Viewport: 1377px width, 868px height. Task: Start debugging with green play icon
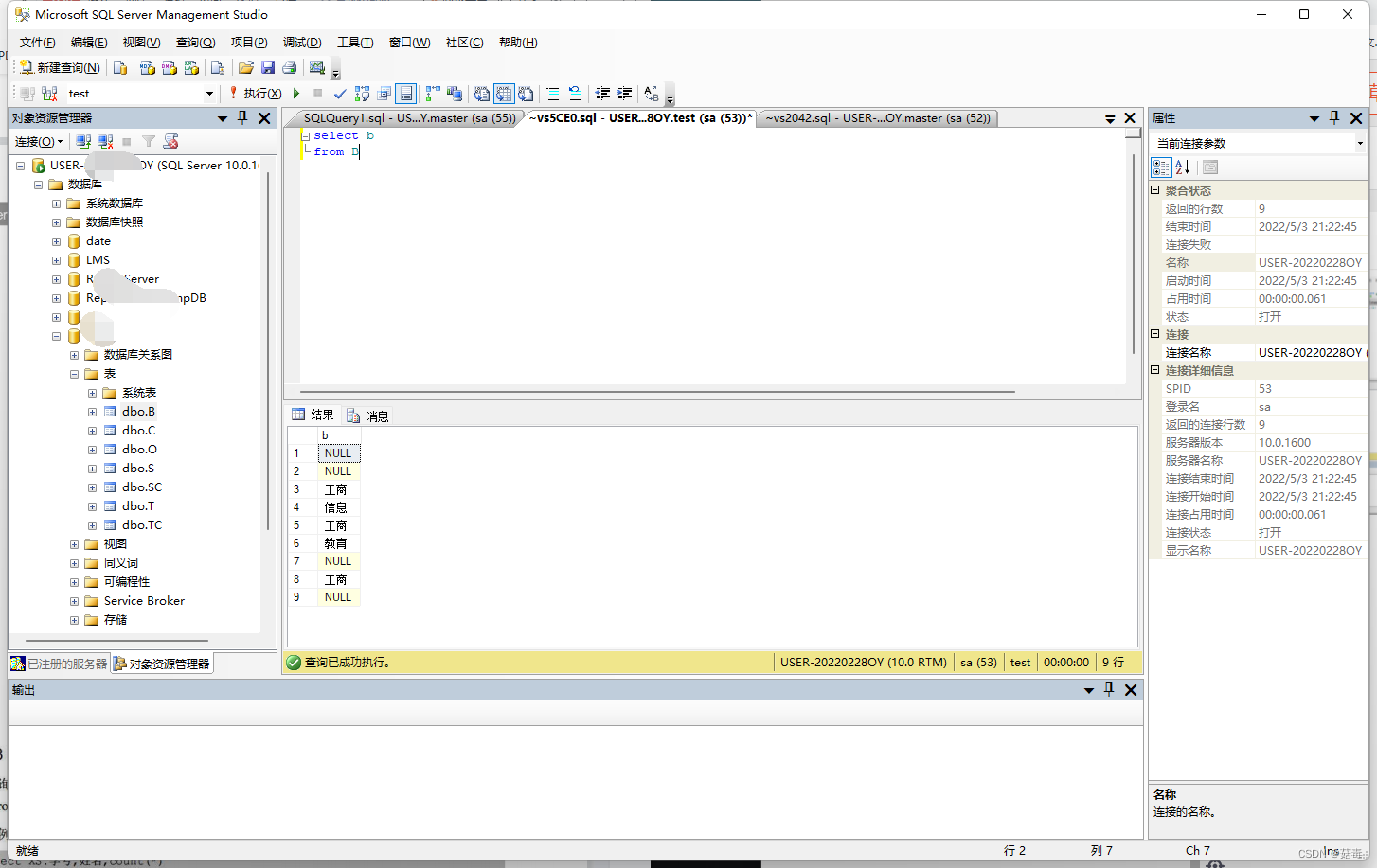point(296,94)
